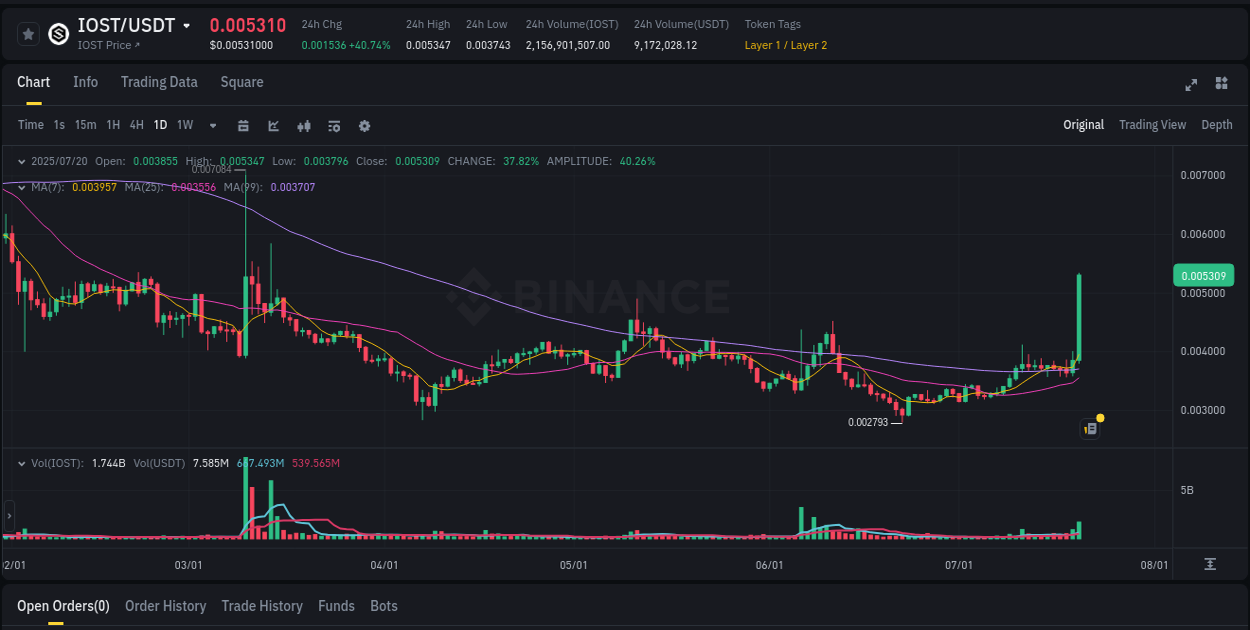Switch to the Trading Data tab
Screen dimensions: 1250x630
pos(159,82)
